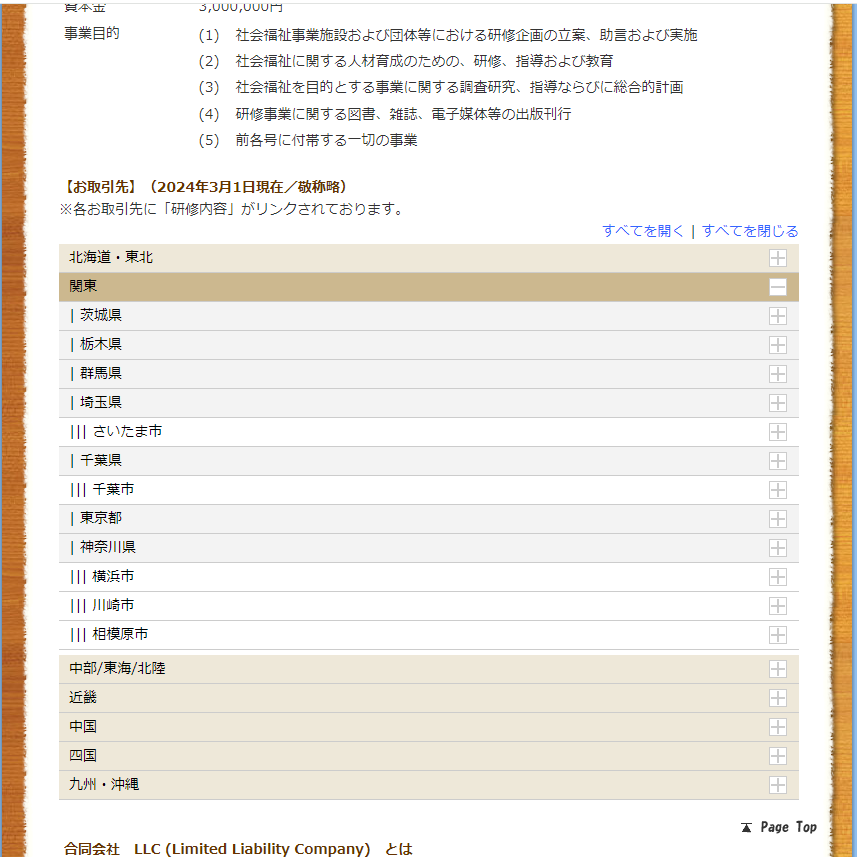
Task: Click すべてを開く link
Action: [643, 231]
